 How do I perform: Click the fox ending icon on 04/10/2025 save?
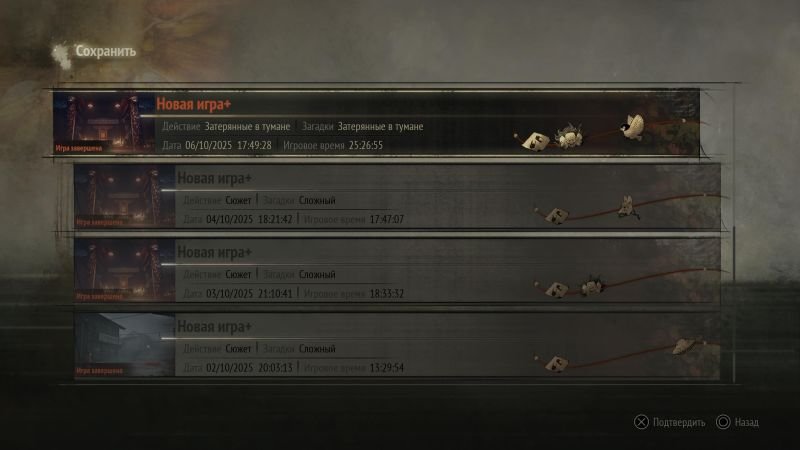(x=628, y=208)
